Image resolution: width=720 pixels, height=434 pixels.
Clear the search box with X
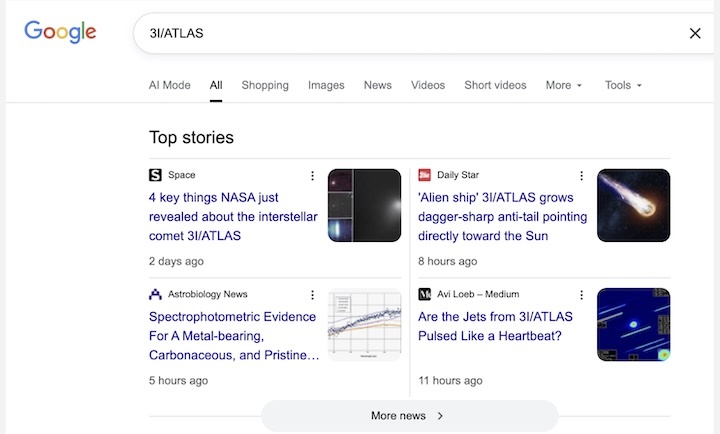(x=695, y=33)
